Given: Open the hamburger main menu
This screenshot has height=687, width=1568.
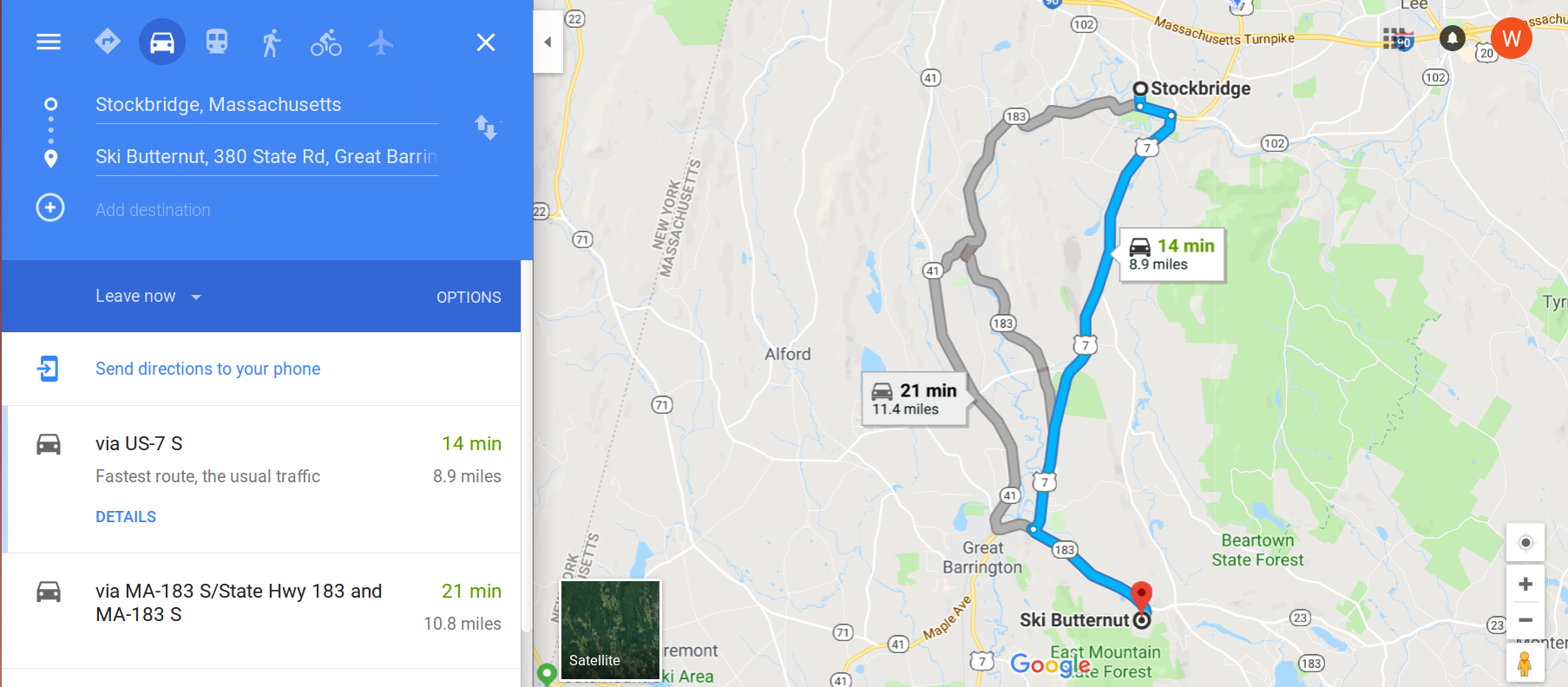Looking at the screenshot, I should 49,42.
